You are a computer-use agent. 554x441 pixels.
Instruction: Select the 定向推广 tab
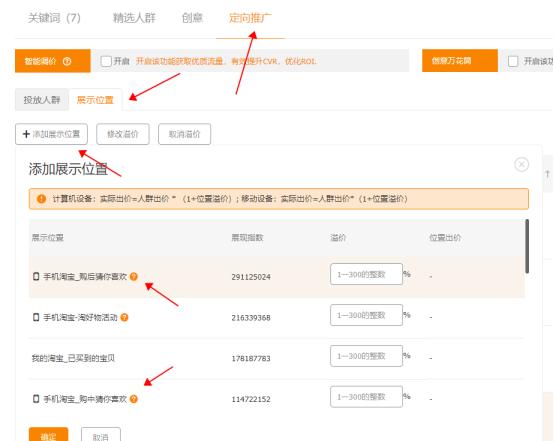pos(250,18)
